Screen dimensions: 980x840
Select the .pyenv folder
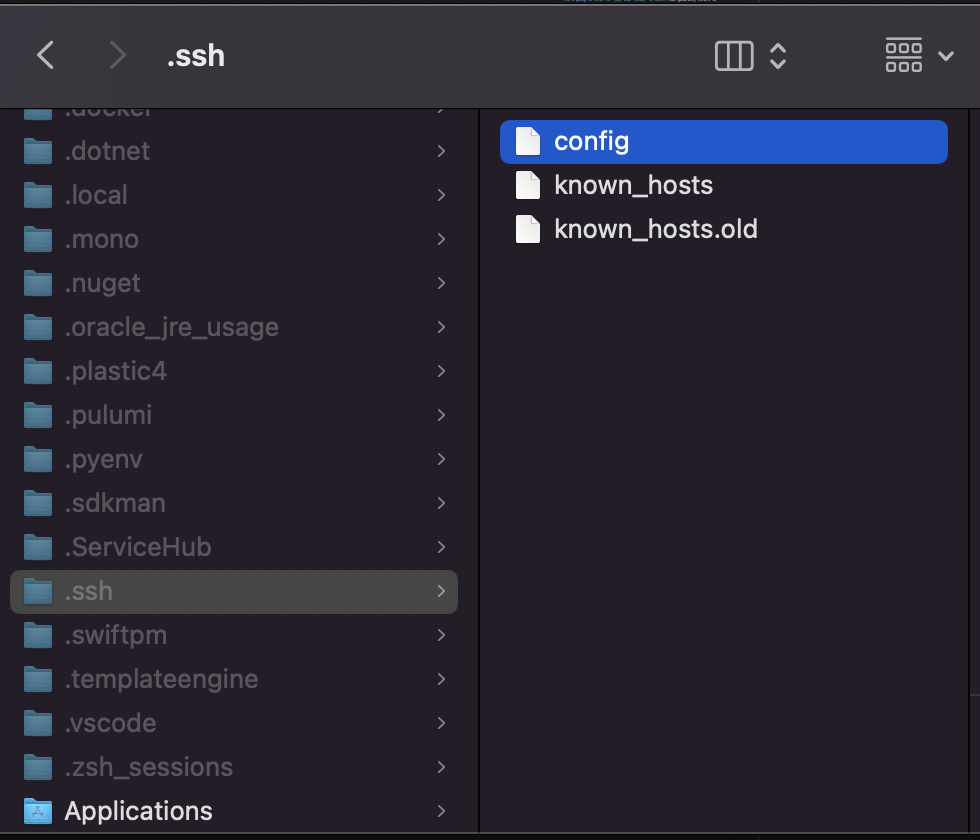point(234,459)
